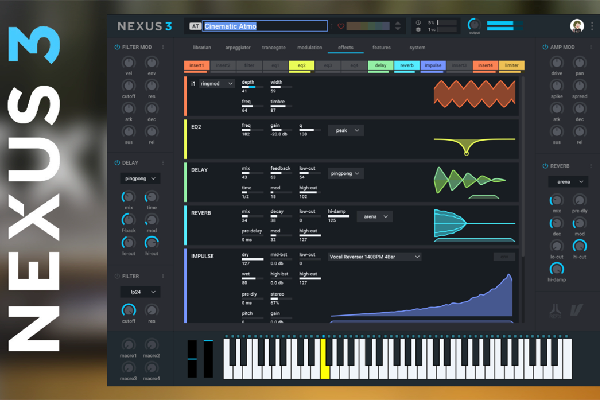Click the preset up/down stepper arrows
This screenshot has width=600, height=400.
(398, 26)
